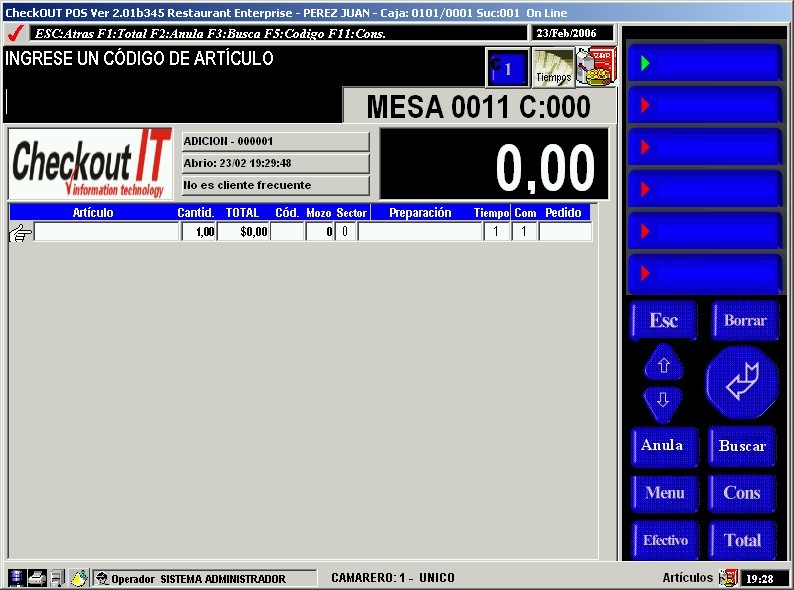Click the Mozo cell showing 0
The height and width of the screenshot is (590, 794).
320,232
